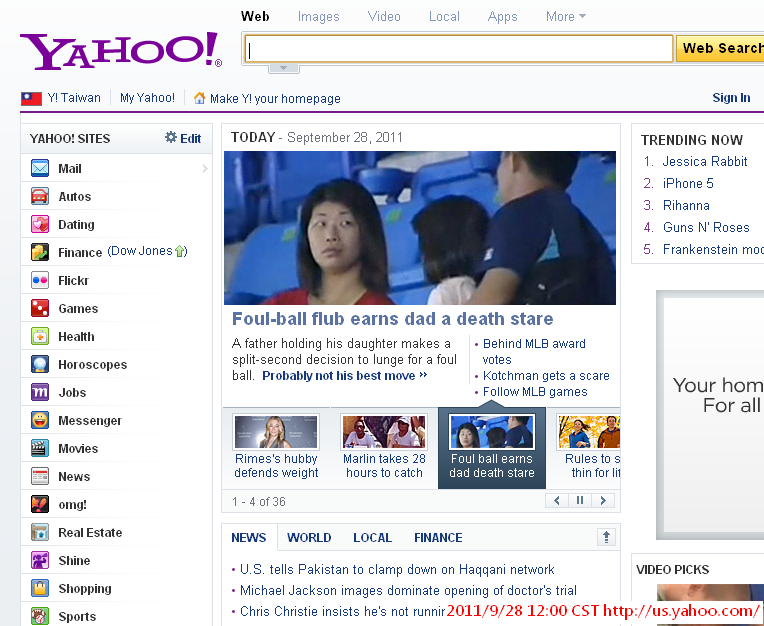Open the Movies clapperboard icon
The height and width of the screenshot is (626, 764).
point(40,448)
